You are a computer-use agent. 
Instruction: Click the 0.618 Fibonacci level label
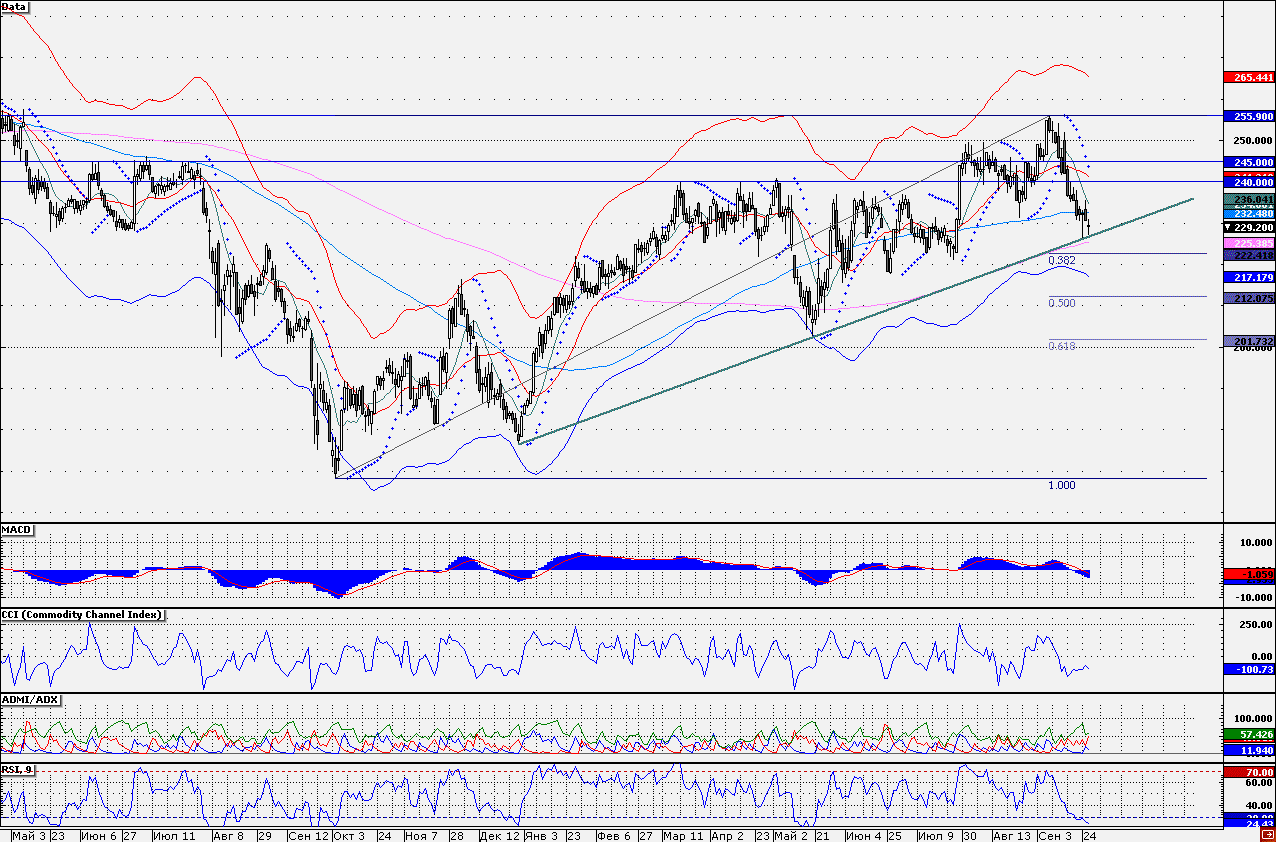point(1061,346)
